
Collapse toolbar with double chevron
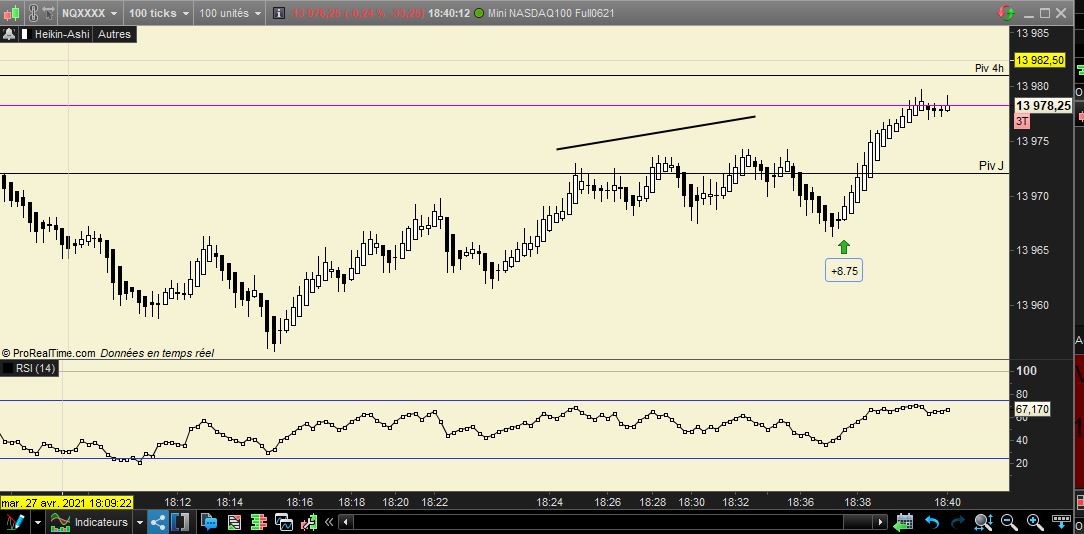click(x=329, y=522)
